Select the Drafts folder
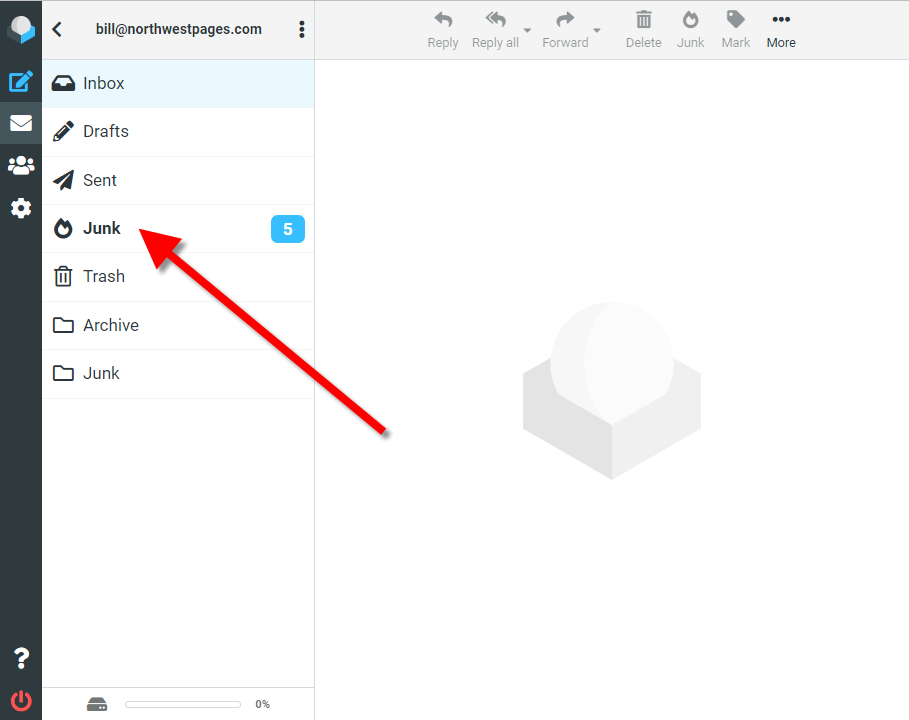Viewport: 909px width, 720px height. (x=178, y=132)
